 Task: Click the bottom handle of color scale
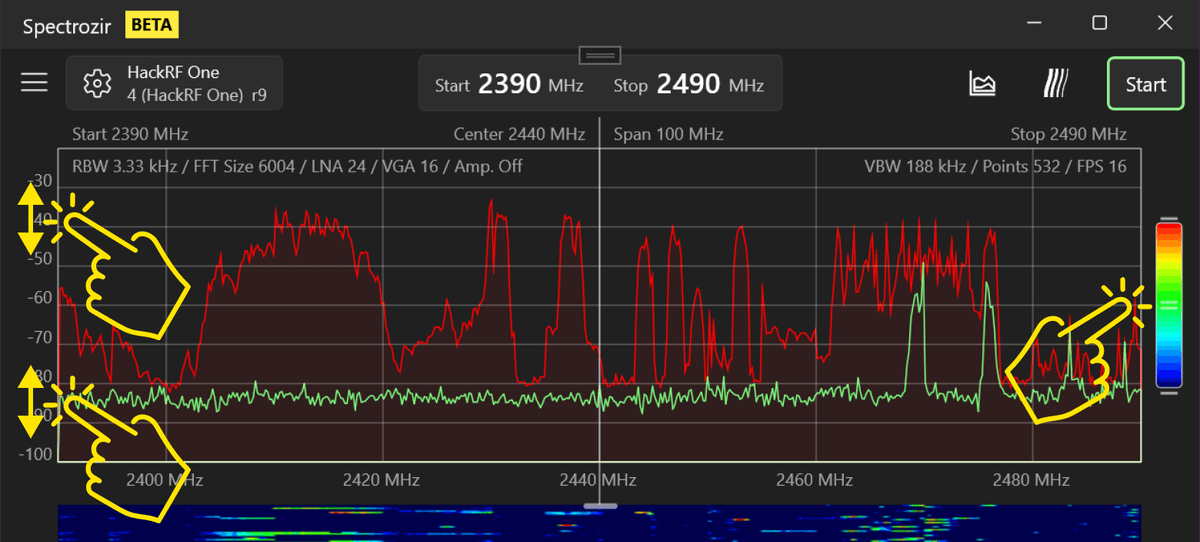pos(1168,393)
